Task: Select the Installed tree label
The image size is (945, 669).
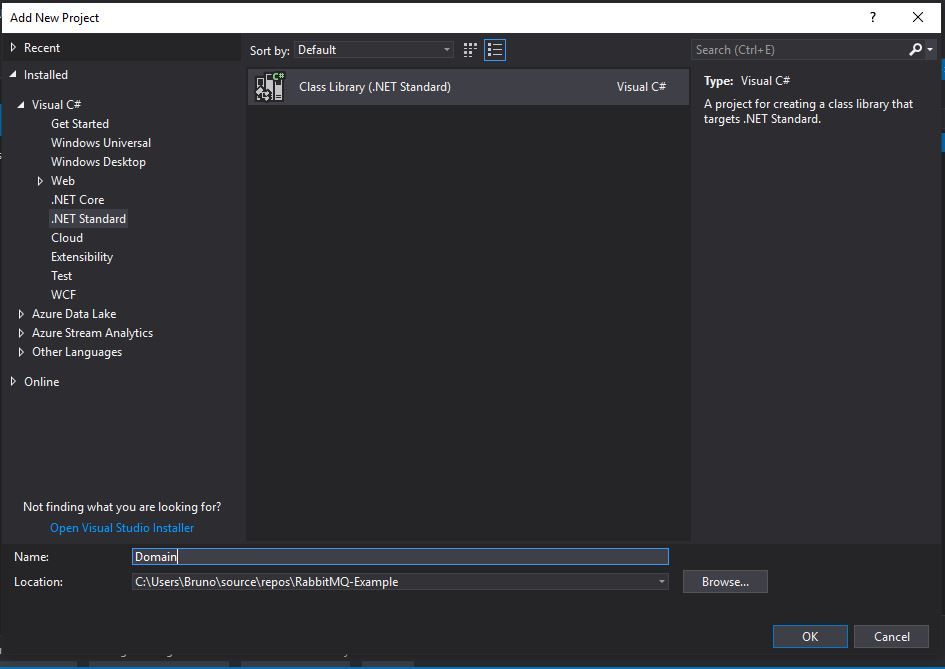Action: (46, 75)
